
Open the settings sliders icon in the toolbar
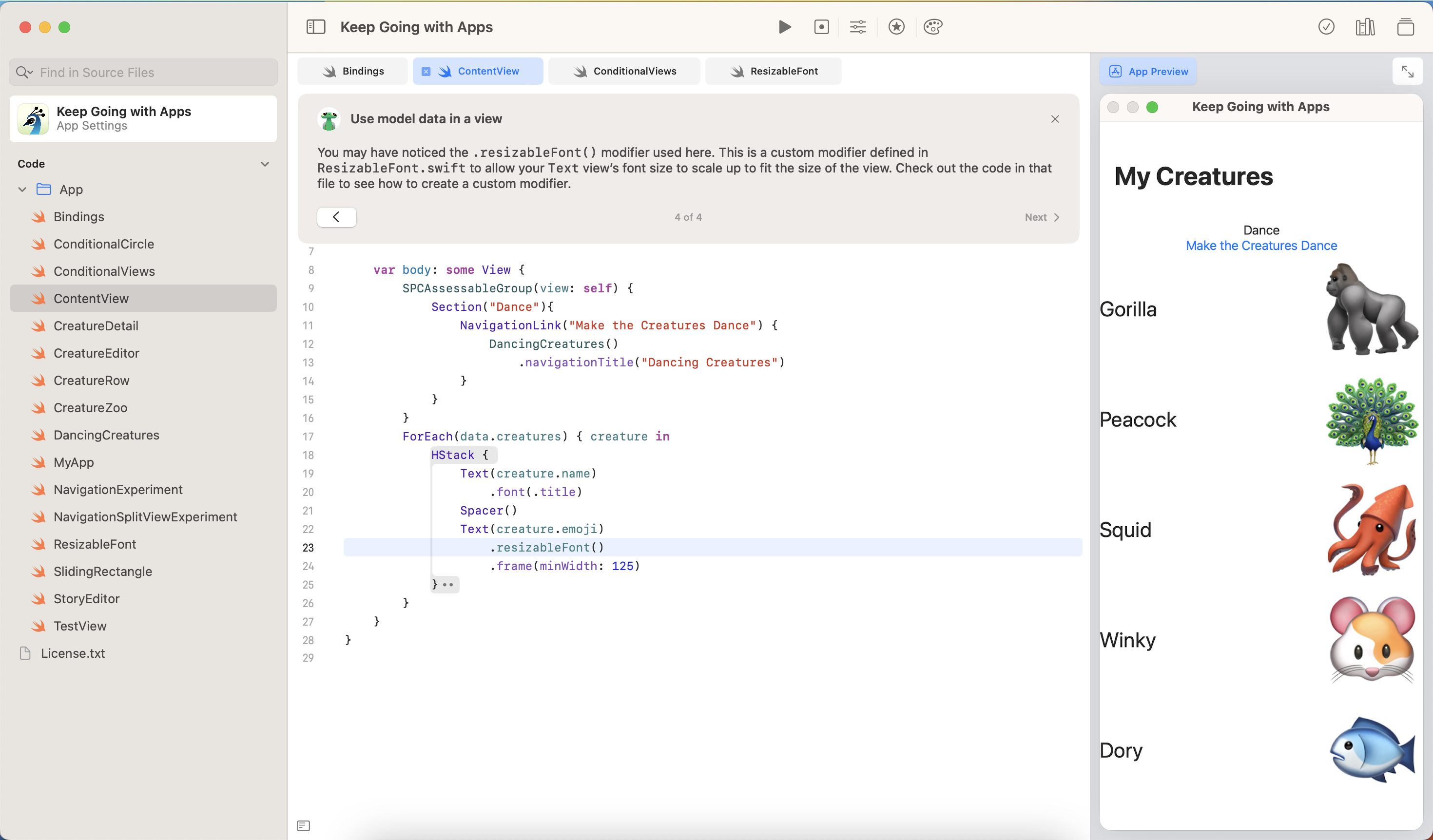[857, 27]
